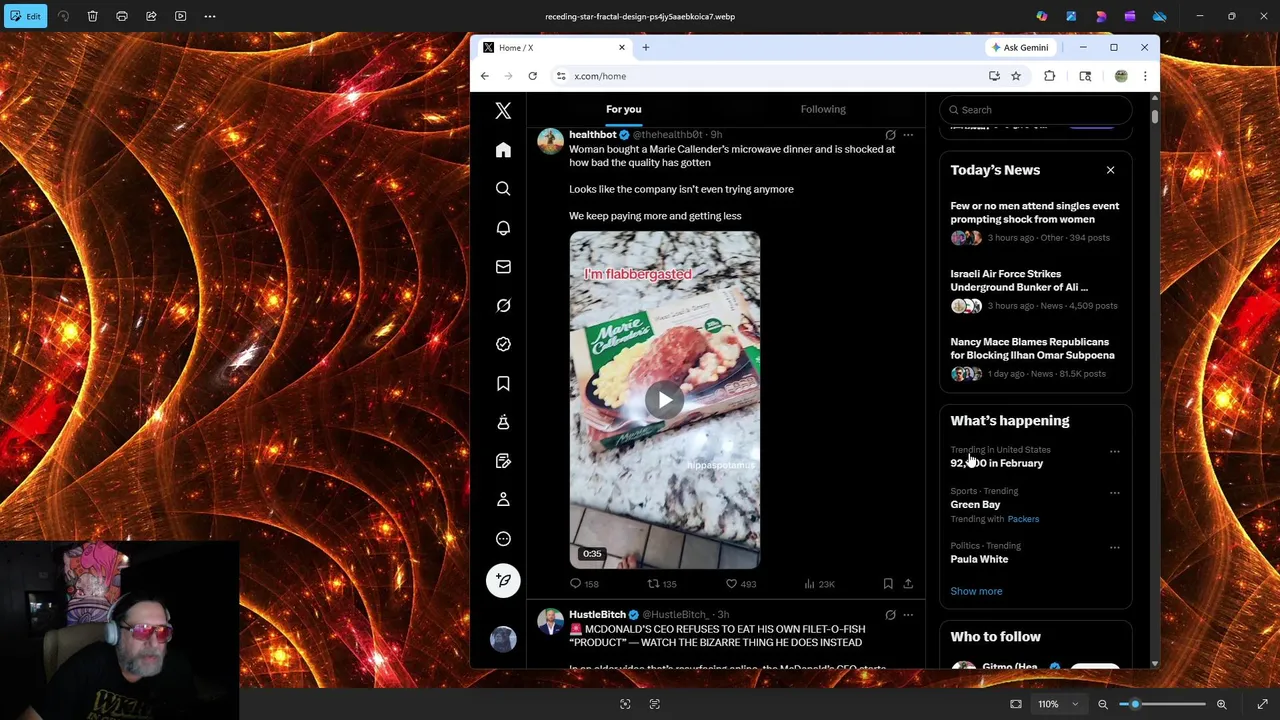1280x720 pixels.
Task: Click the X Search field
Action: 1035,110
